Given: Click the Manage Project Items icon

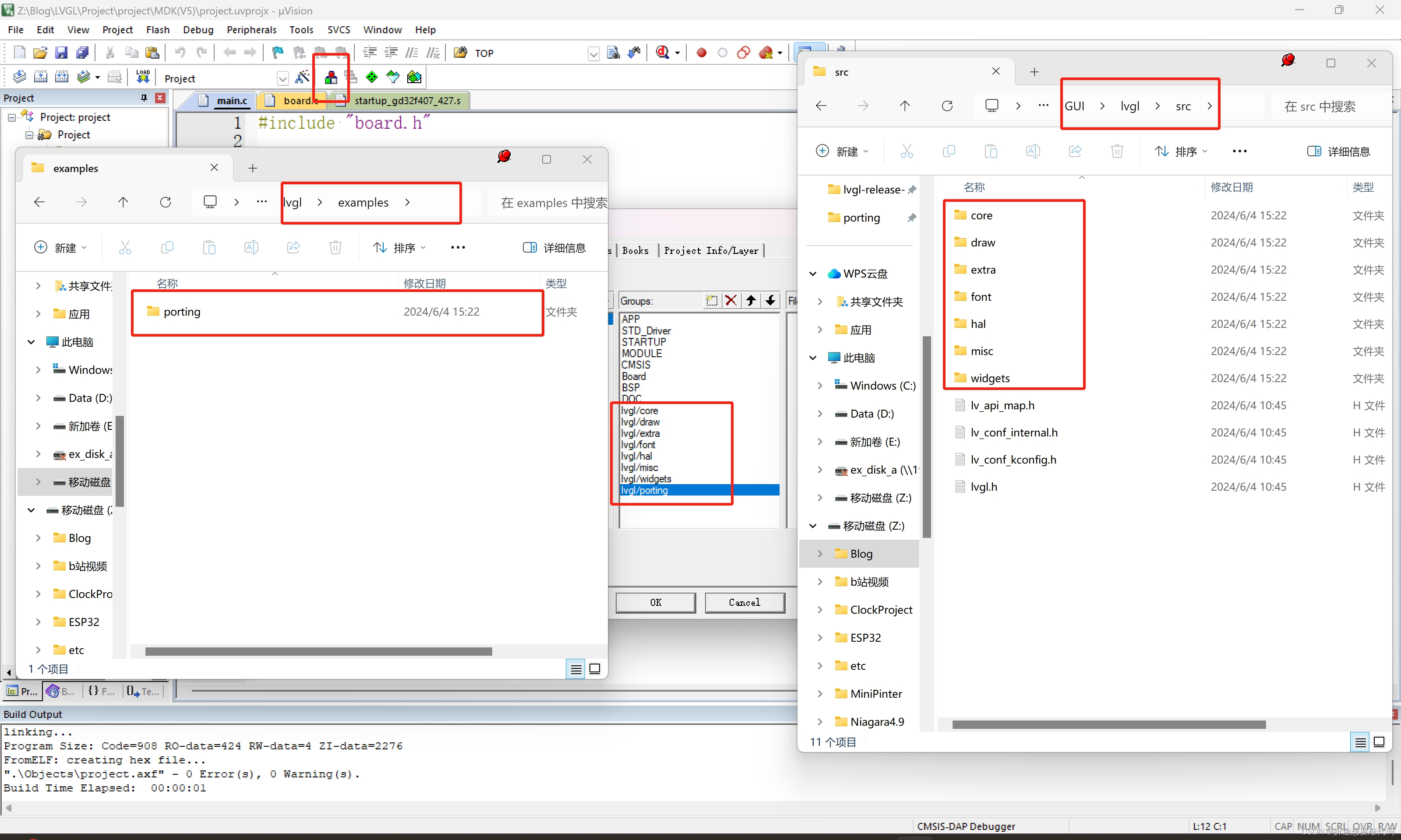Looking at the screenshot, I should click(331, 77).
